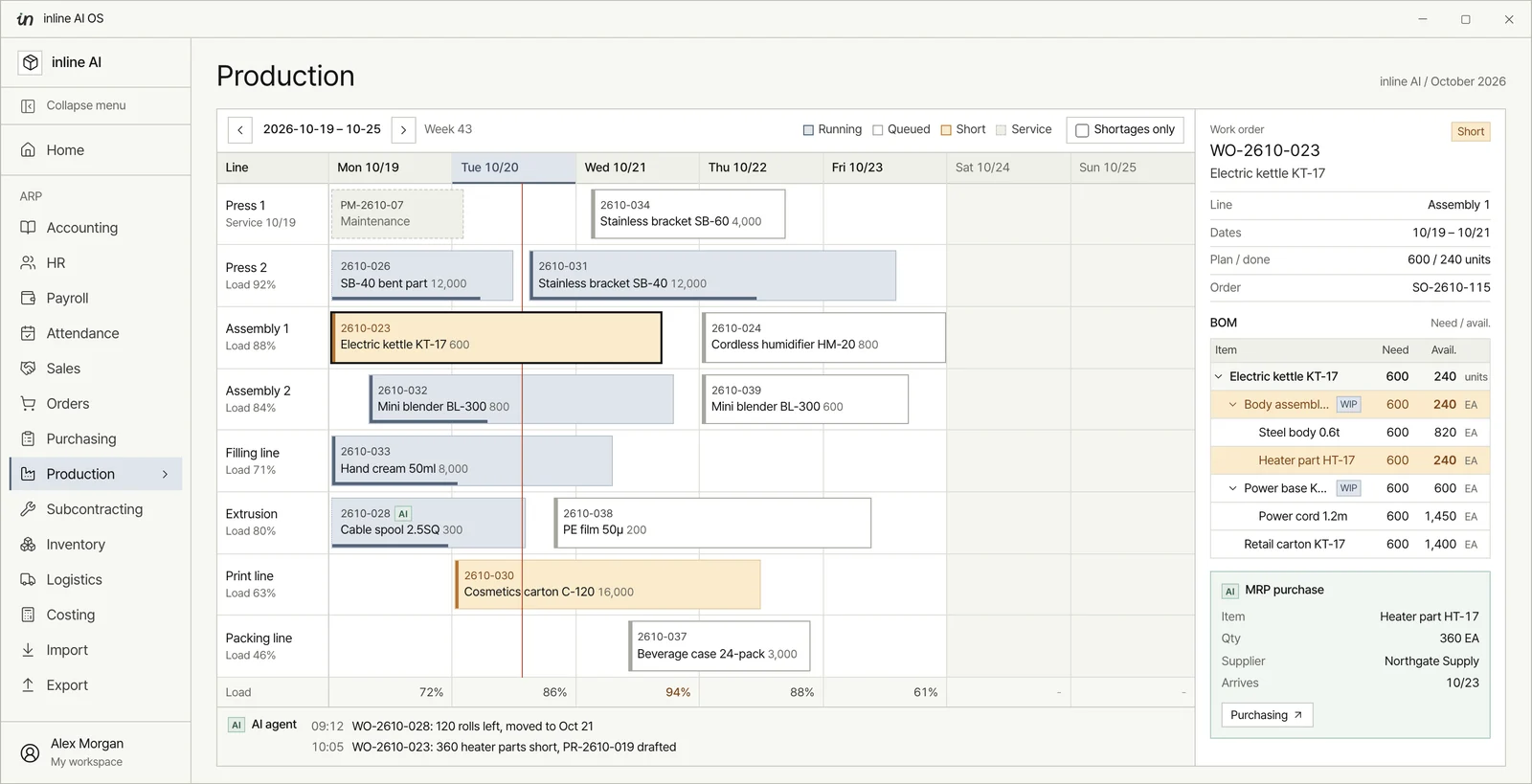Click the inline AI cube logo icon
The height and width of the screenshot is (784, 1532).
pyautogui.click(x=31, y=62)
